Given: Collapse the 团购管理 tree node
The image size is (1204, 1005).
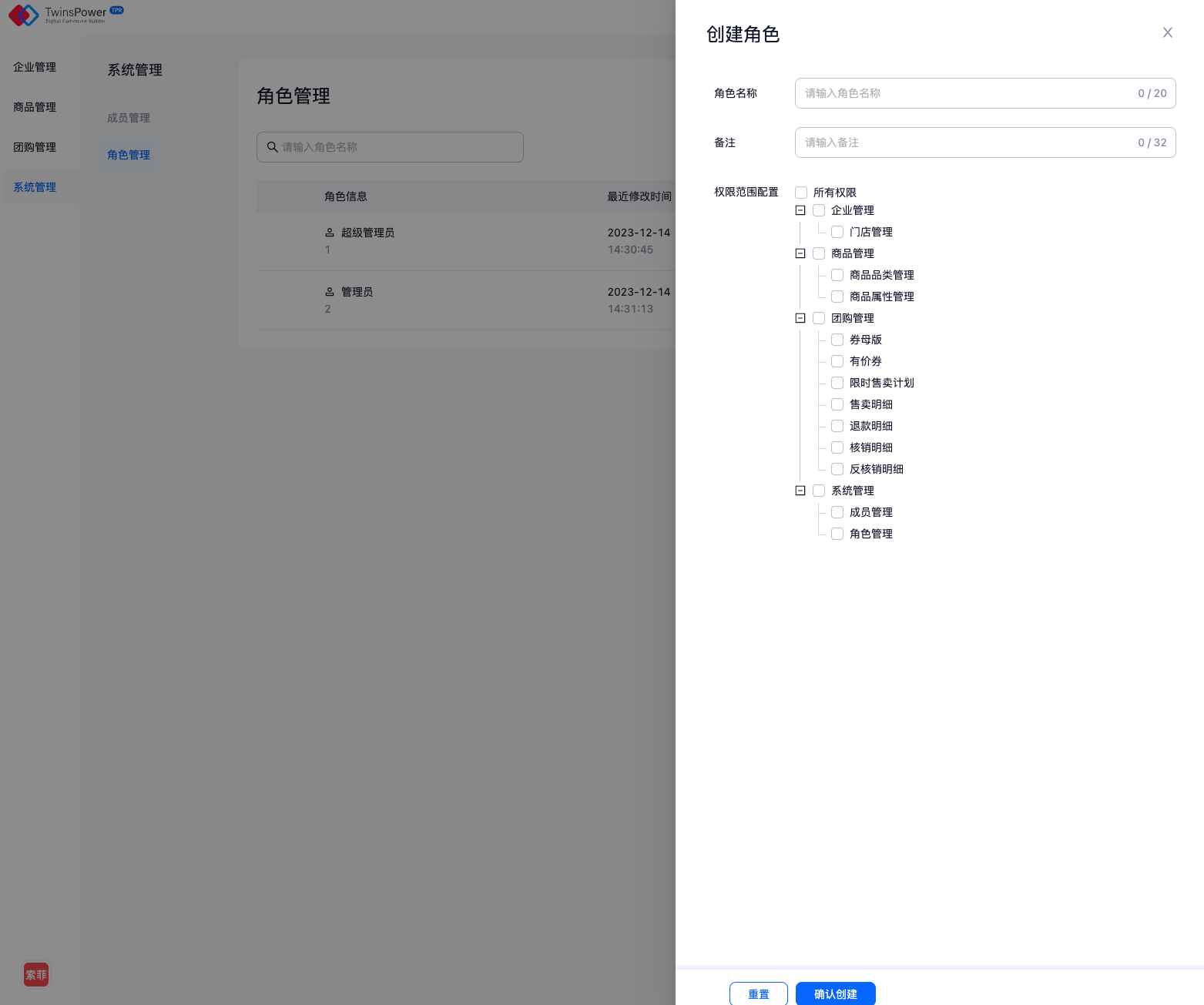Looking at the screenshot, I should tap(800, 318).
